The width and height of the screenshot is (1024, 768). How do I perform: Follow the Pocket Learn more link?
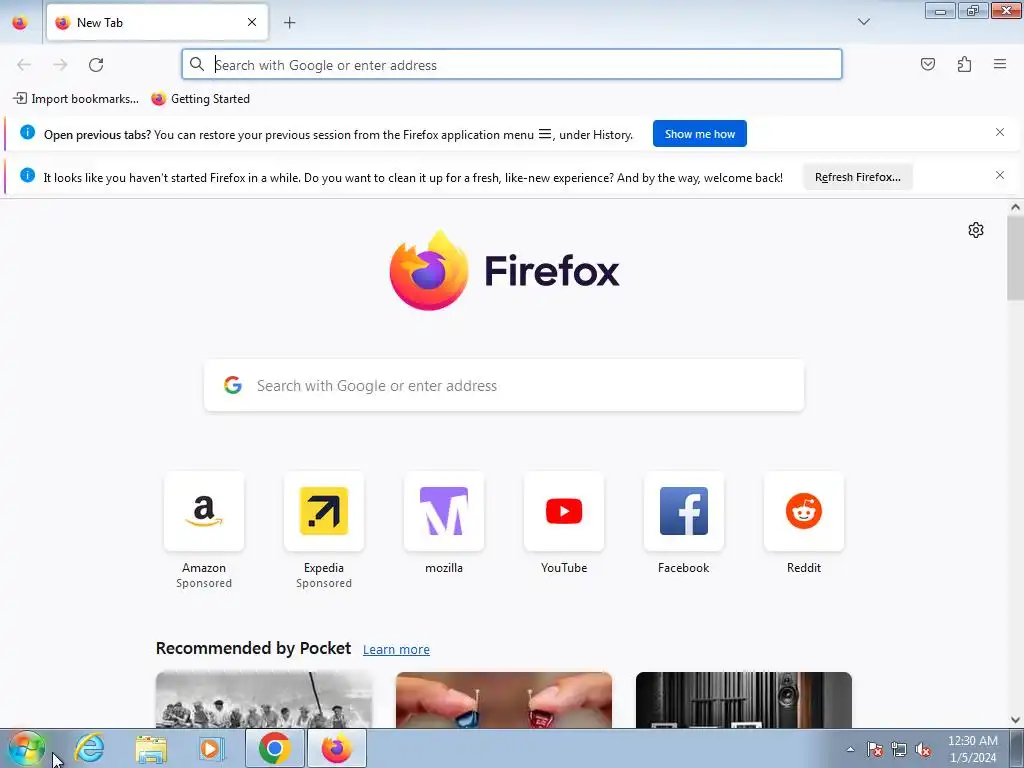click(x=396, y=649)
